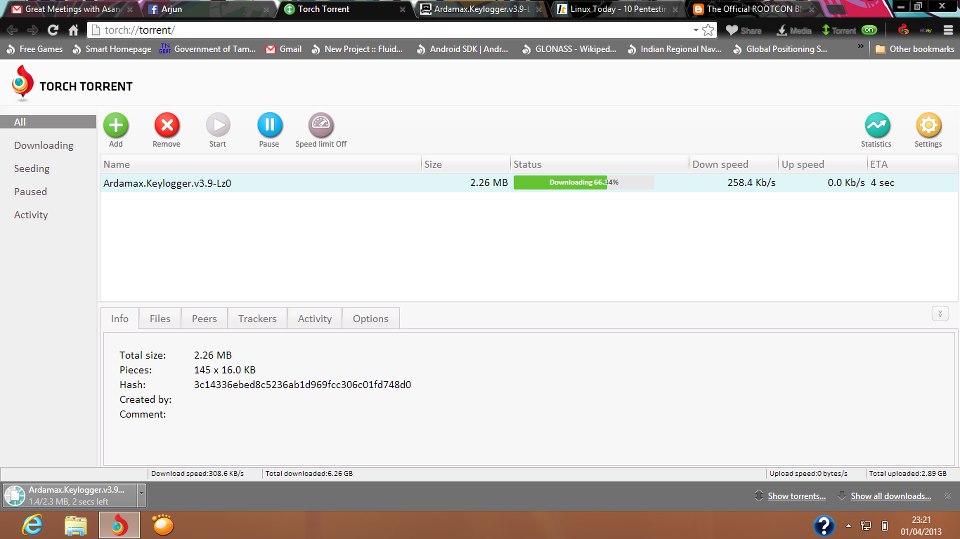960x539 pixels.
Task: Expand hidden bookmarks with double chevron
Action: (860, 47)
